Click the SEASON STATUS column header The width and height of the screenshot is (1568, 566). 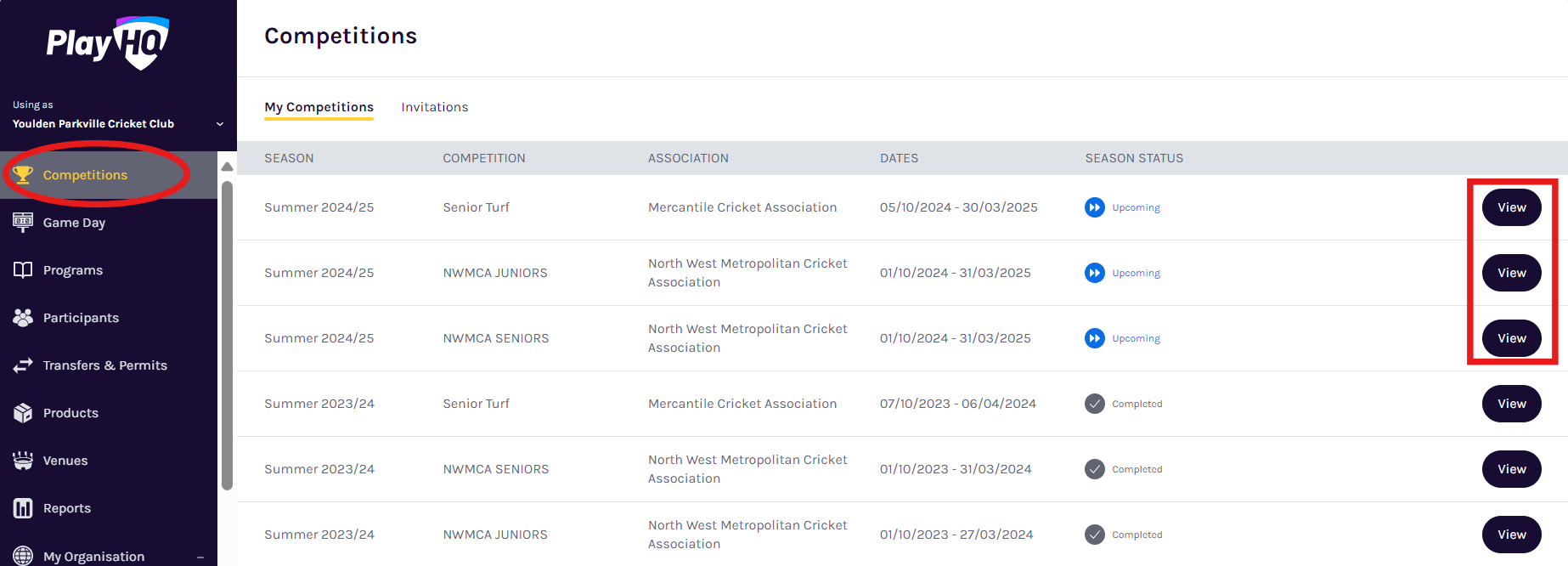pos(1134,158)
